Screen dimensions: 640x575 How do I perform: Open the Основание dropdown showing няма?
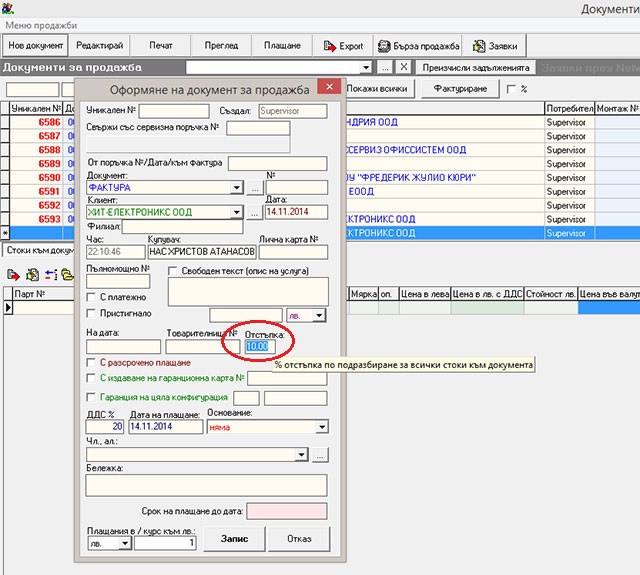[x=322, y=427]
